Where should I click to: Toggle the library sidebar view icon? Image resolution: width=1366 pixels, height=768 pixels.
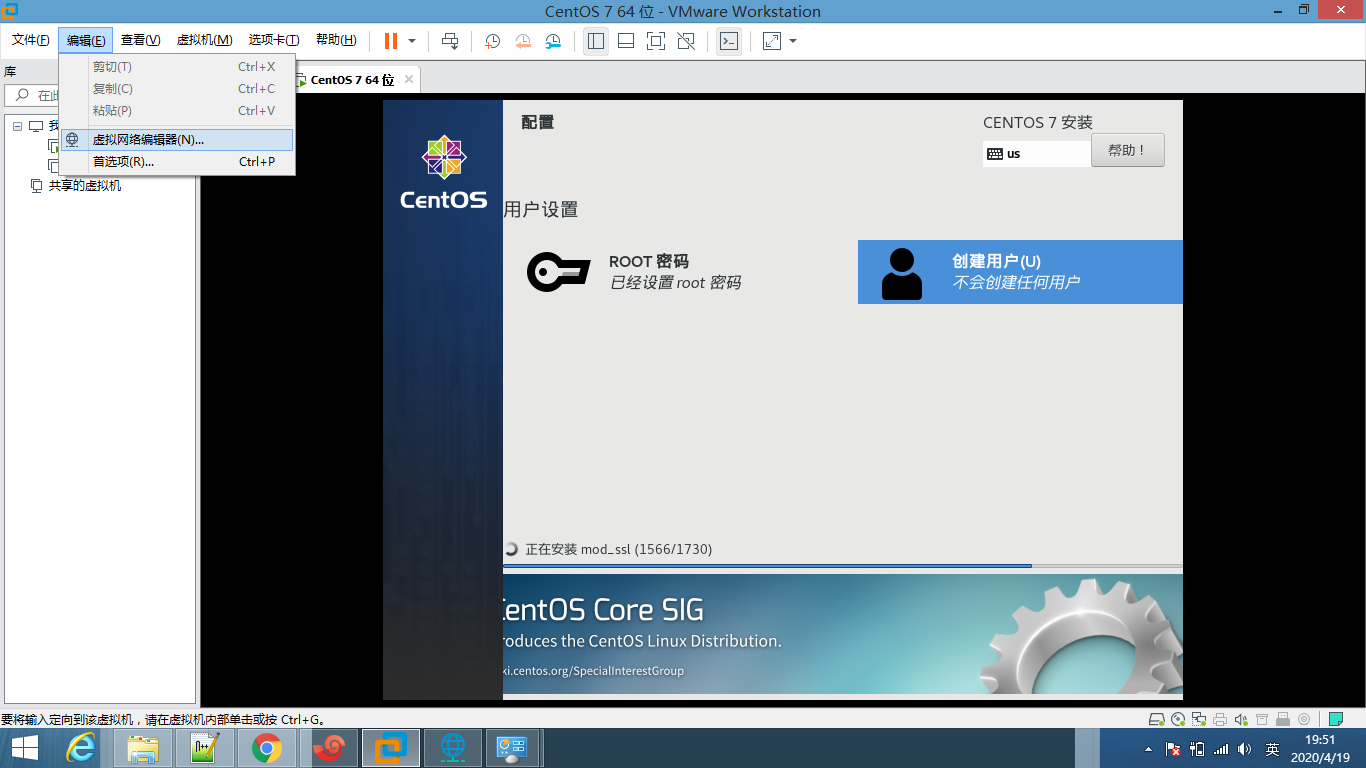596,41
